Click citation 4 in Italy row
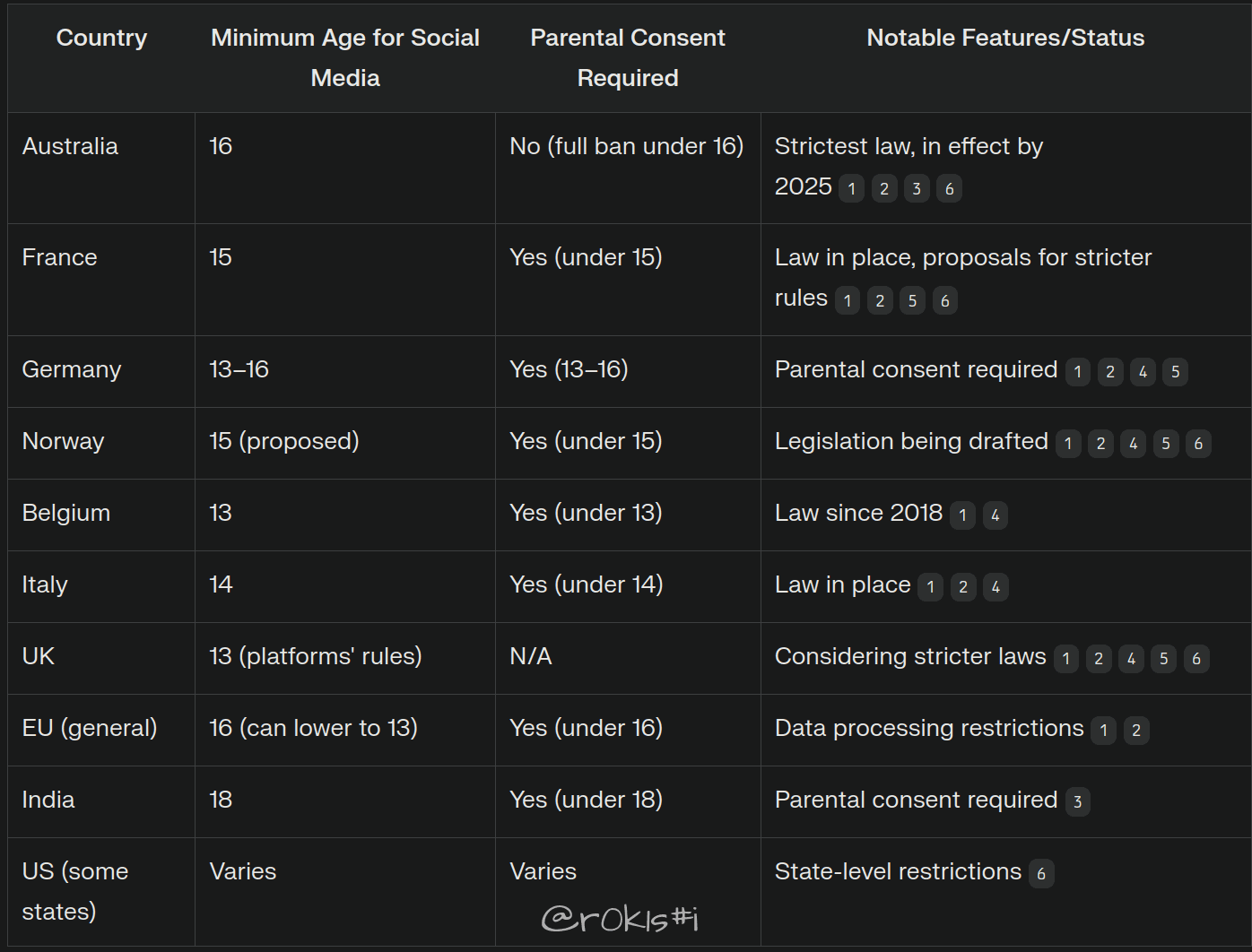The width and height of the screenshot is (1252, 952). tap(996, 586)
